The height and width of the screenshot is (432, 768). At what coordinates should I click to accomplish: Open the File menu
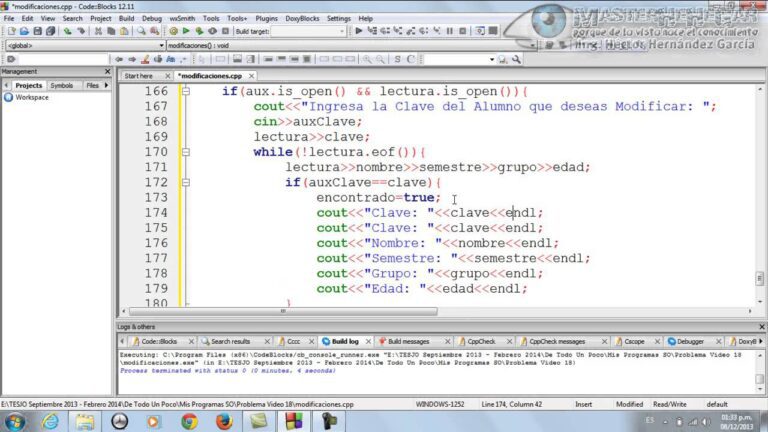[9, 18]
